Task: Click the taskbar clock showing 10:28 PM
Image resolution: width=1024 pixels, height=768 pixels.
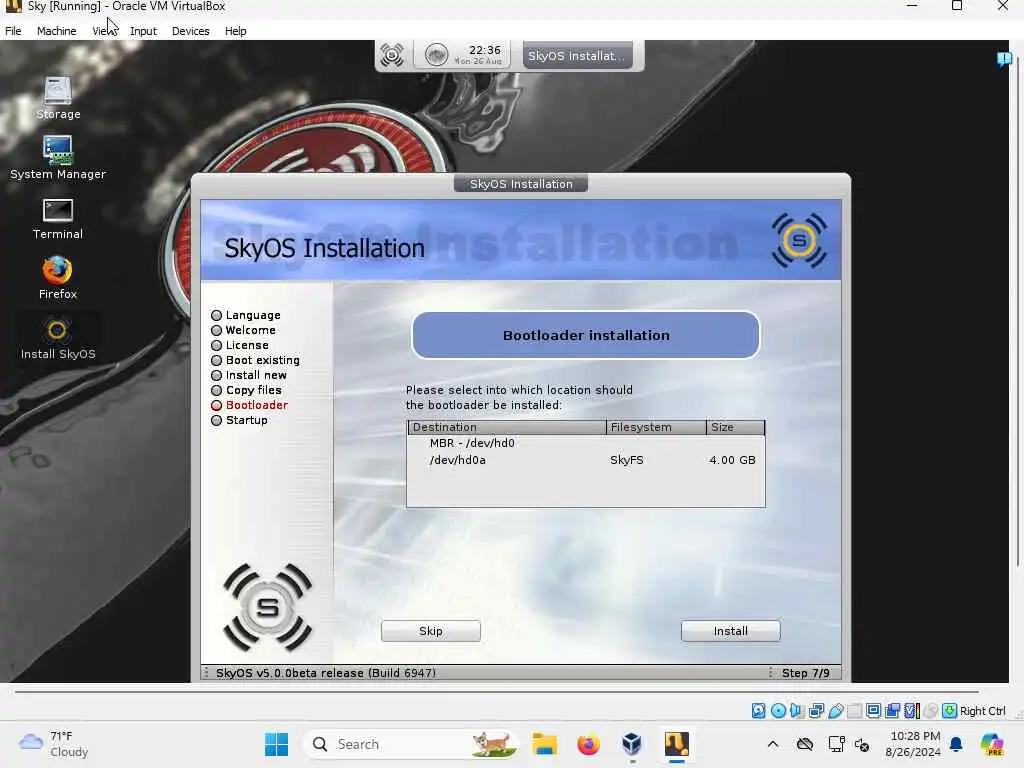Action: [x=913, y=744]
